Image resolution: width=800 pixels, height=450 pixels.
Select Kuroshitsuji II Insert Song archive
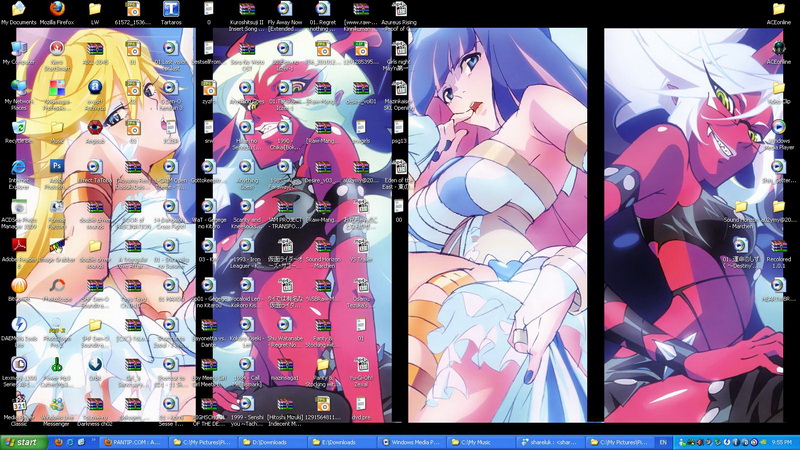click(x=246, y=16)
